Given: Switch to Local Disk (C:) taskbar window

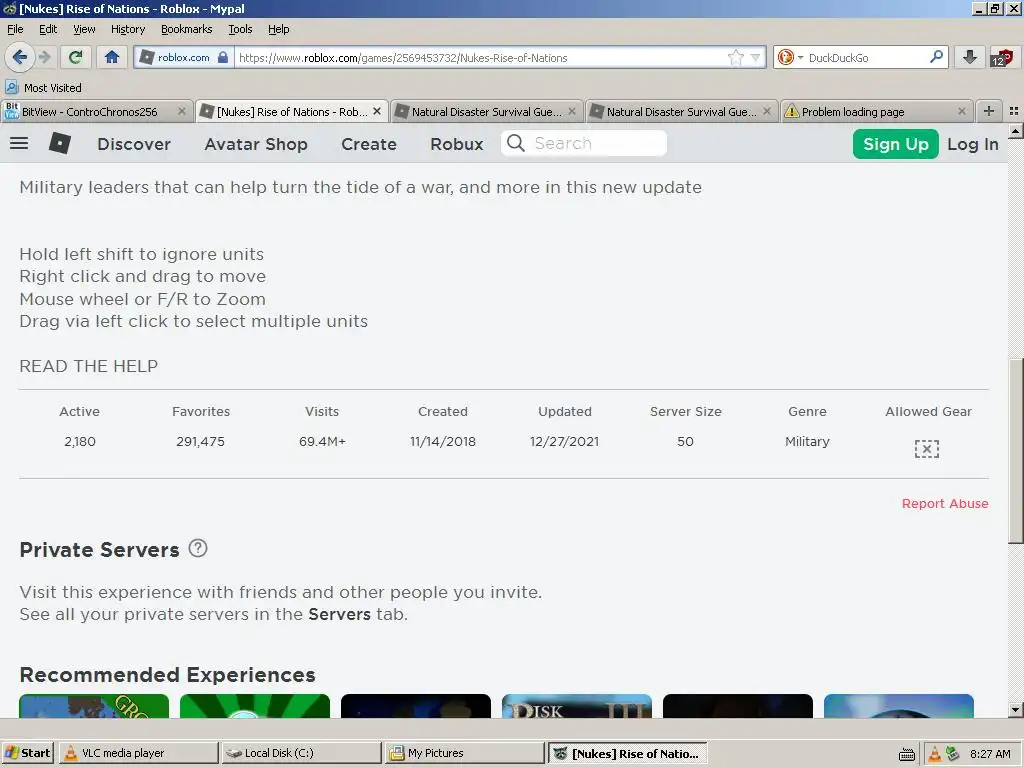Looking at the screenshot, I should pos(301,753).
